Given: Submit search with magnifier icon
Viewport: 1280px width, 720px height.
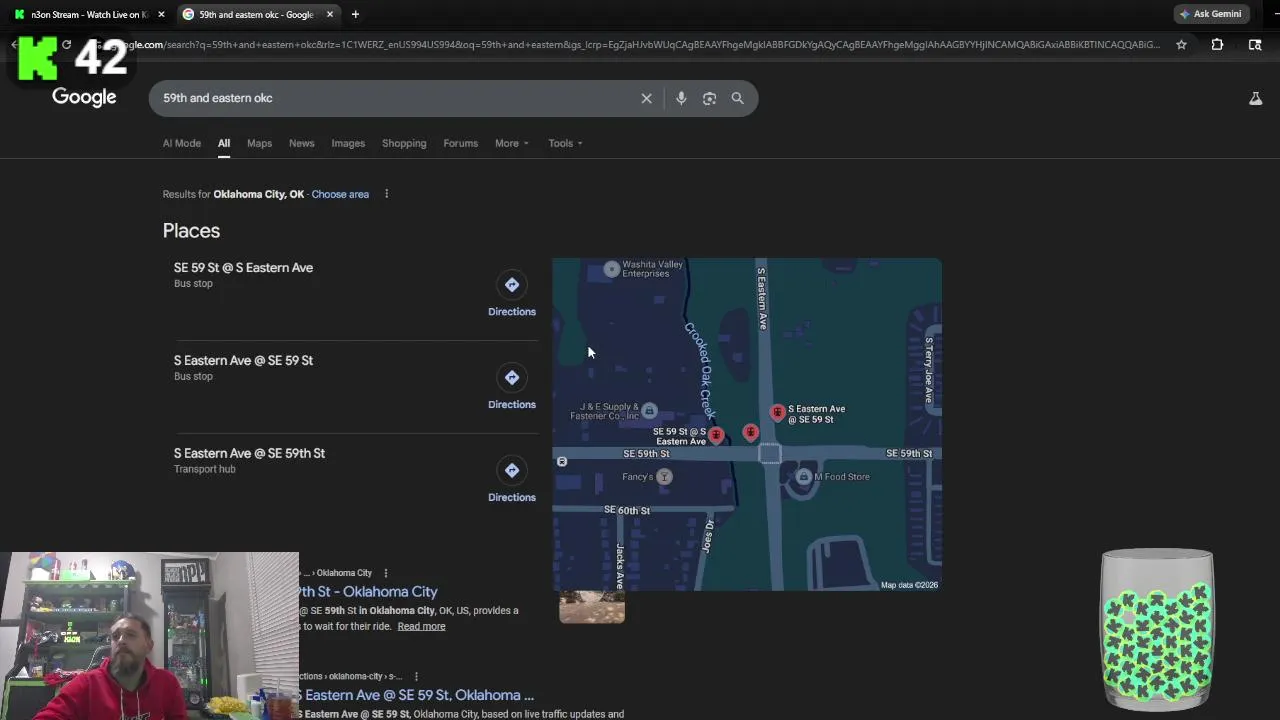Looking at the screenshot, I should pos(737,98).
